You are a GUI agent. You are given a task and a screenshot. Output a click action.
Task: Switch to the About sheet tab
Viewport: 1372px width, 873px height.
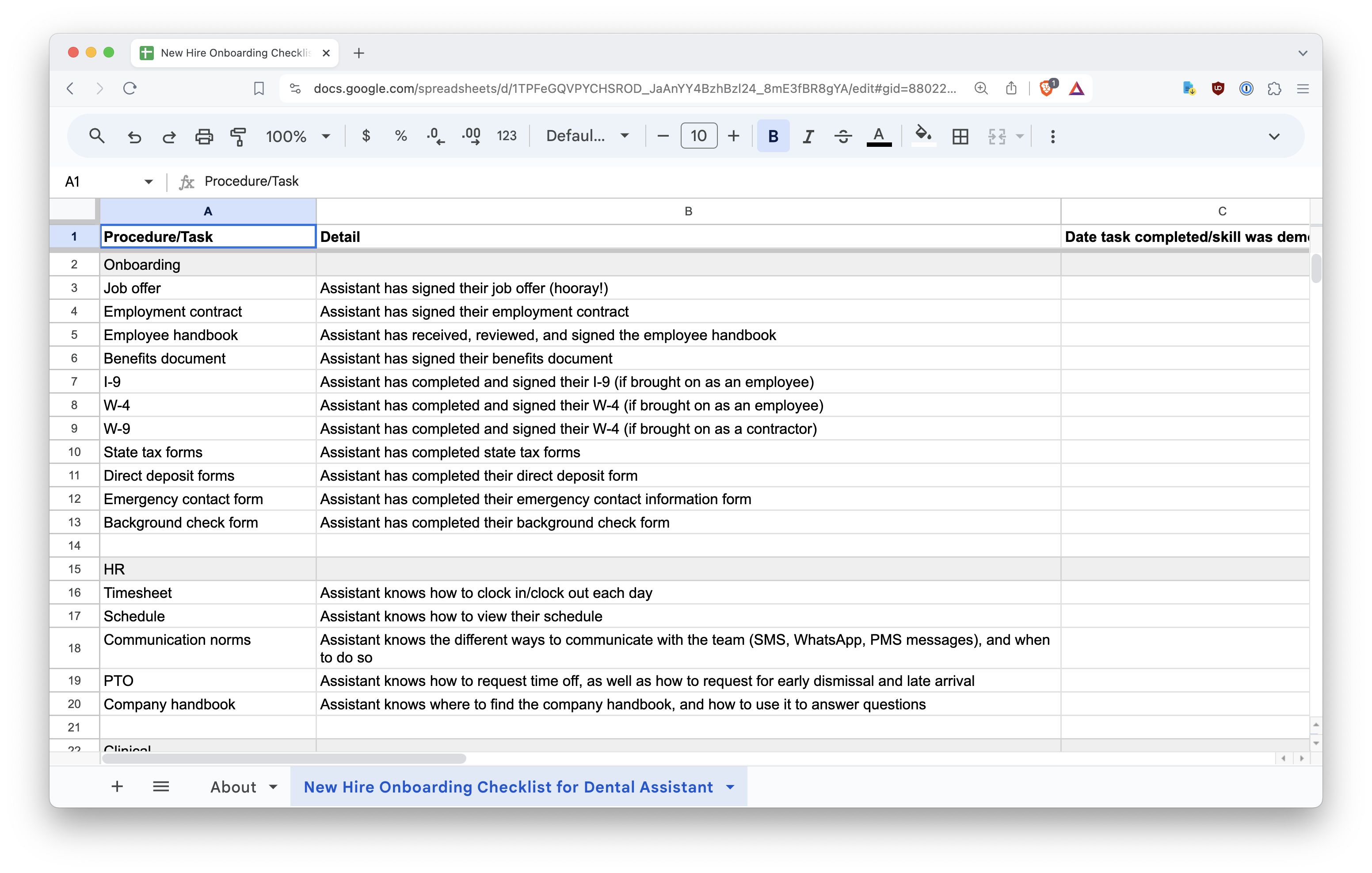point(233,787)
